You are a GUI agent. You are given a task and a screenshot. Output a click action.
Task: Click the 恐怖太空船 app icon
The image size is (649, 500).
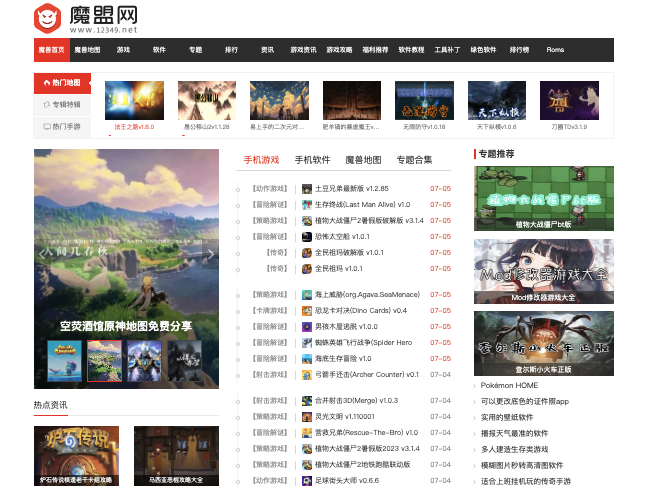click(307, 237)
